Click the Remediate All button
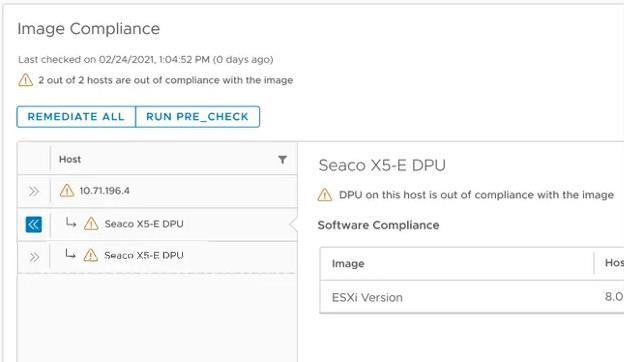The width and height of the screenshot is (624, 362). [76, 117]
